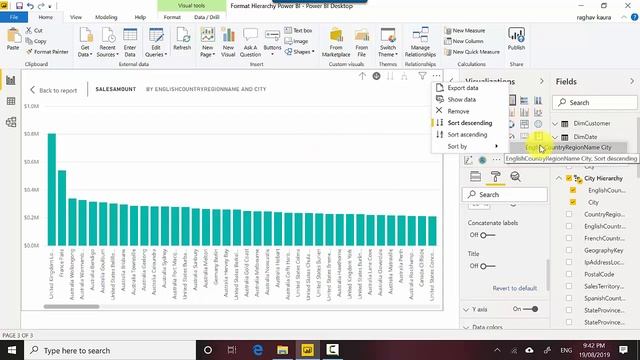
Task: Click the Windows Start button
Action: [x=12, y=350]
